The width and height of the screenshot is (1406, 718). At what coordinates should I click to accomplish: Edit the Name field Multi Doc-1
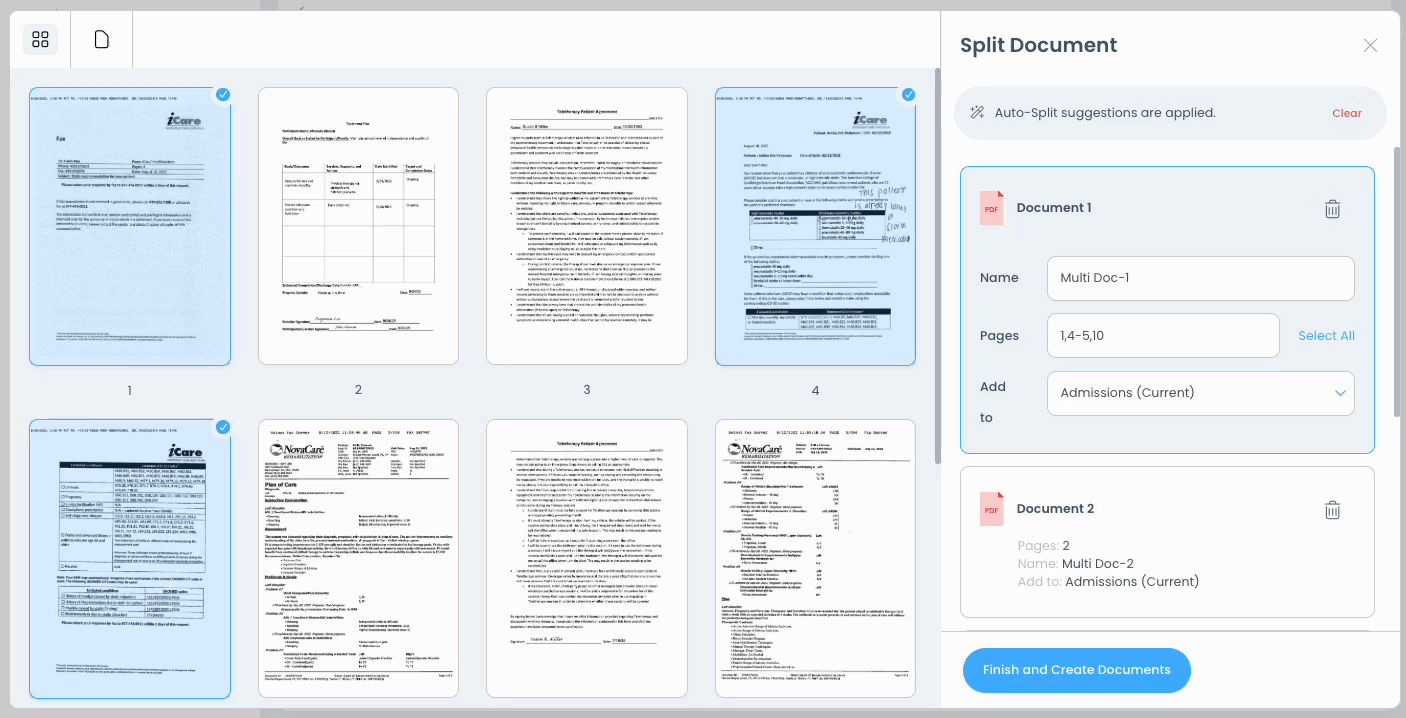tap(1200, 278)
